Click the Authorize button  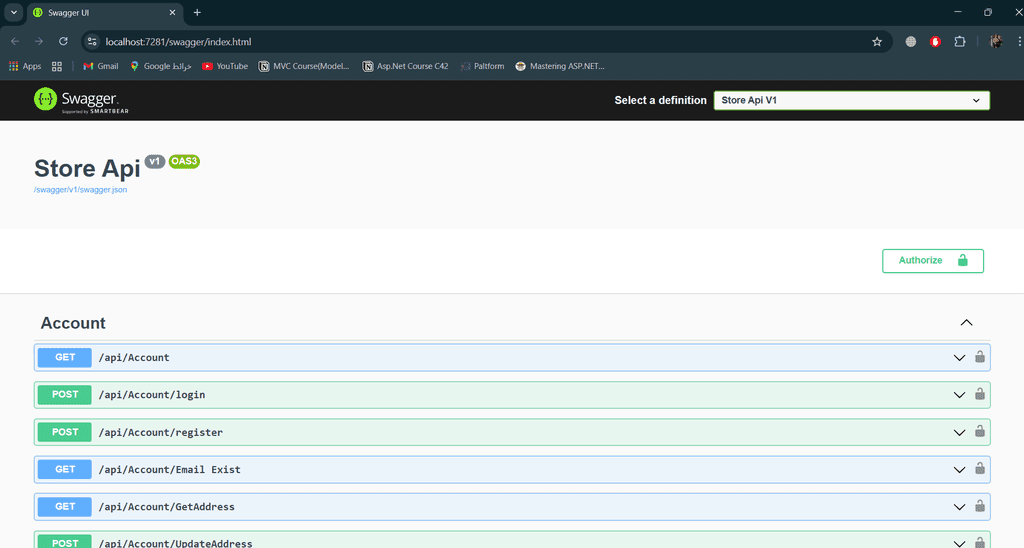(932, 260)
